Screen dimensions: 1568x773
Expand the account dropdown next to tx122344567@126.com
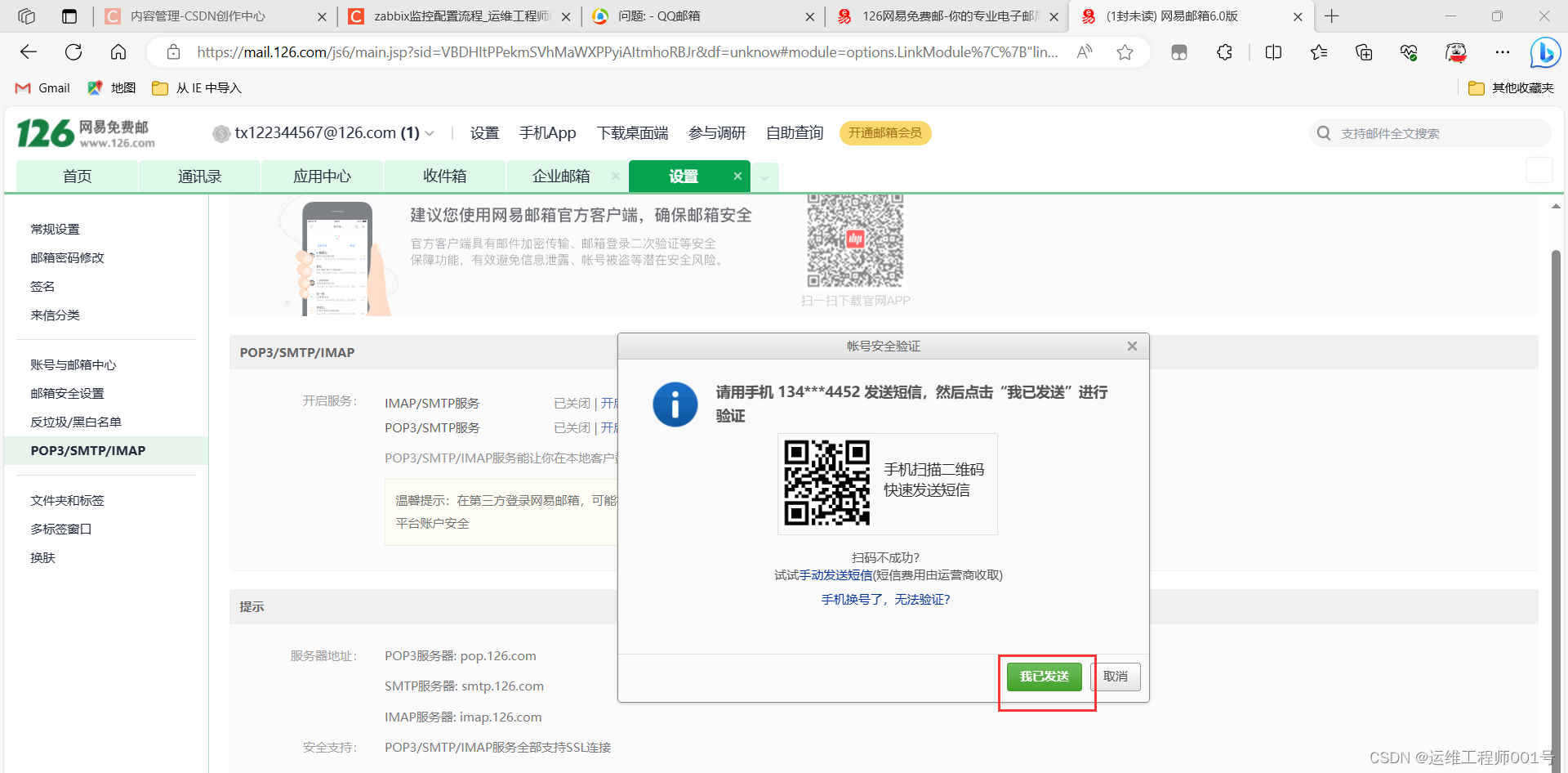[x=430, y=133]
